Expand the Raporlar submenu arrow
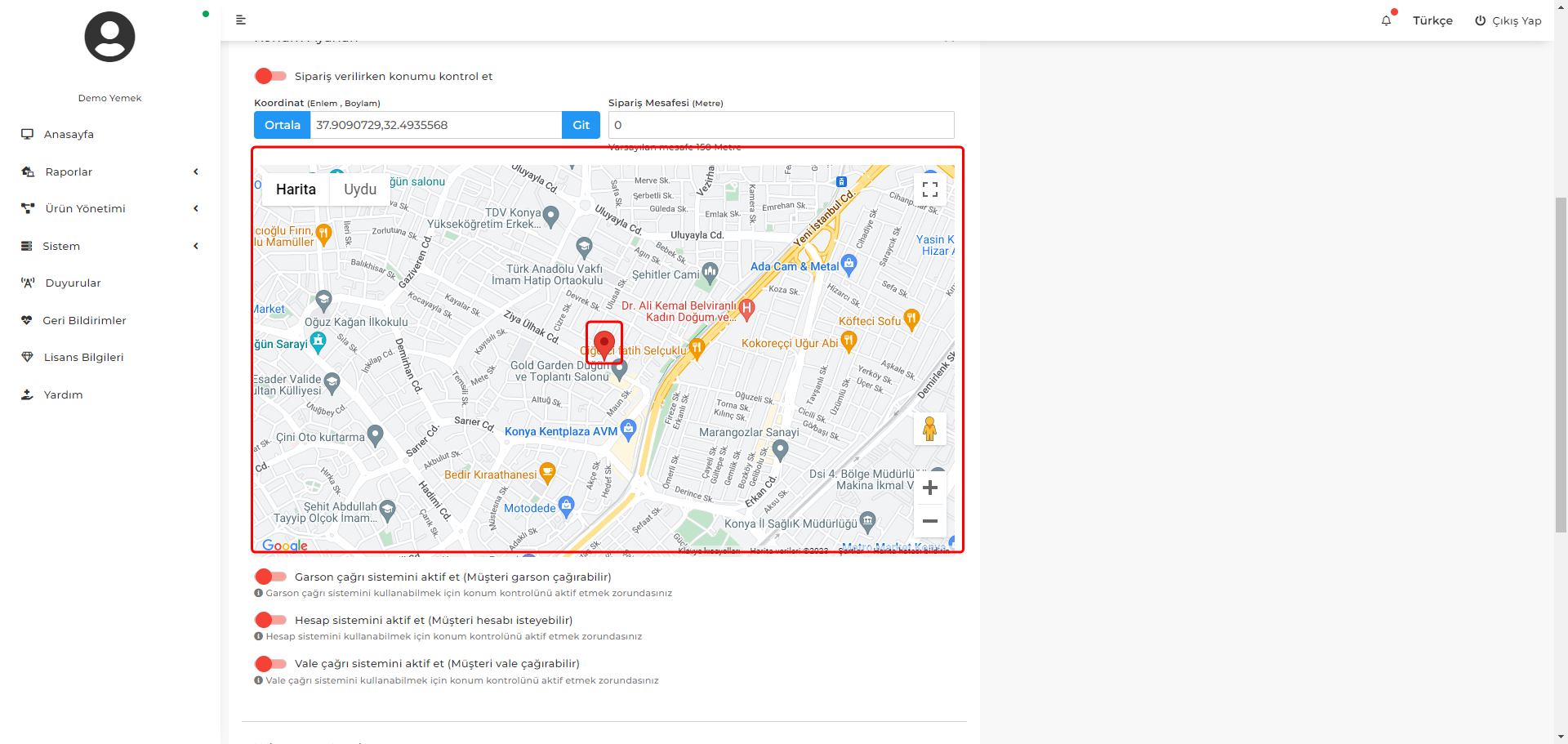Image resolution: width=1568 pixels, height=744 pixels. [x=196, y=172]
